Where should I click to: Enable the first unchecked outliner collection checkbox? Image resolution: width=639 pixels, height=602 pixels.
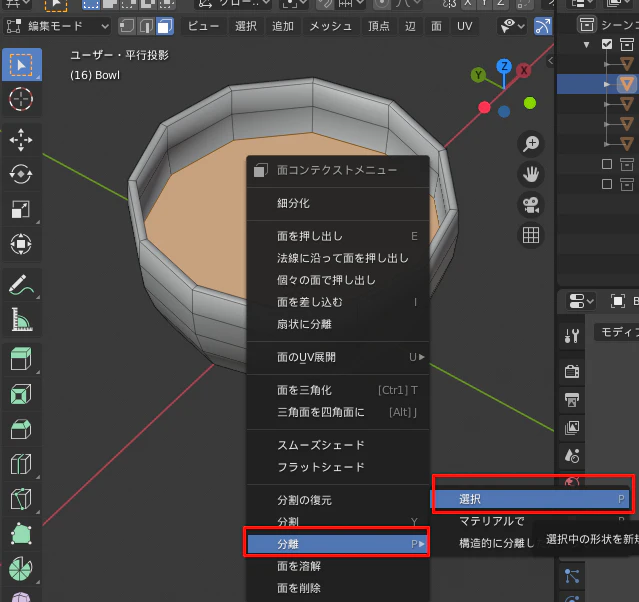tap(607, 164)
